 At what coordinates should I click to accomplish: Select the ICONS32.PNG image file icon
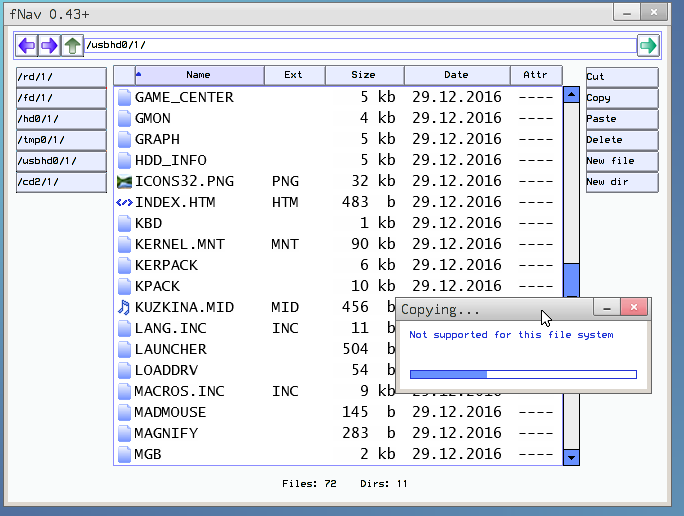(x=124, y=181)
